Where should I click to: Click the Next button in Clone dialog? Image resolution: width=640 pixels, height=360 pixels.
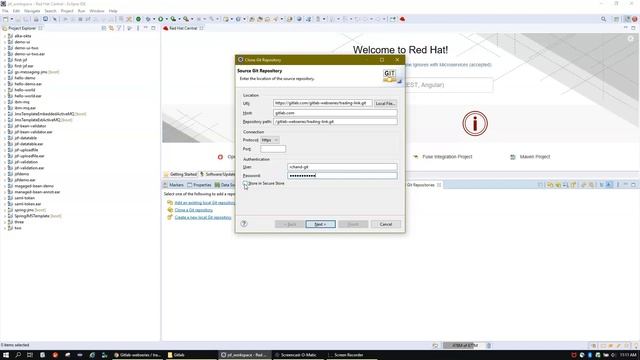[320, 224]
